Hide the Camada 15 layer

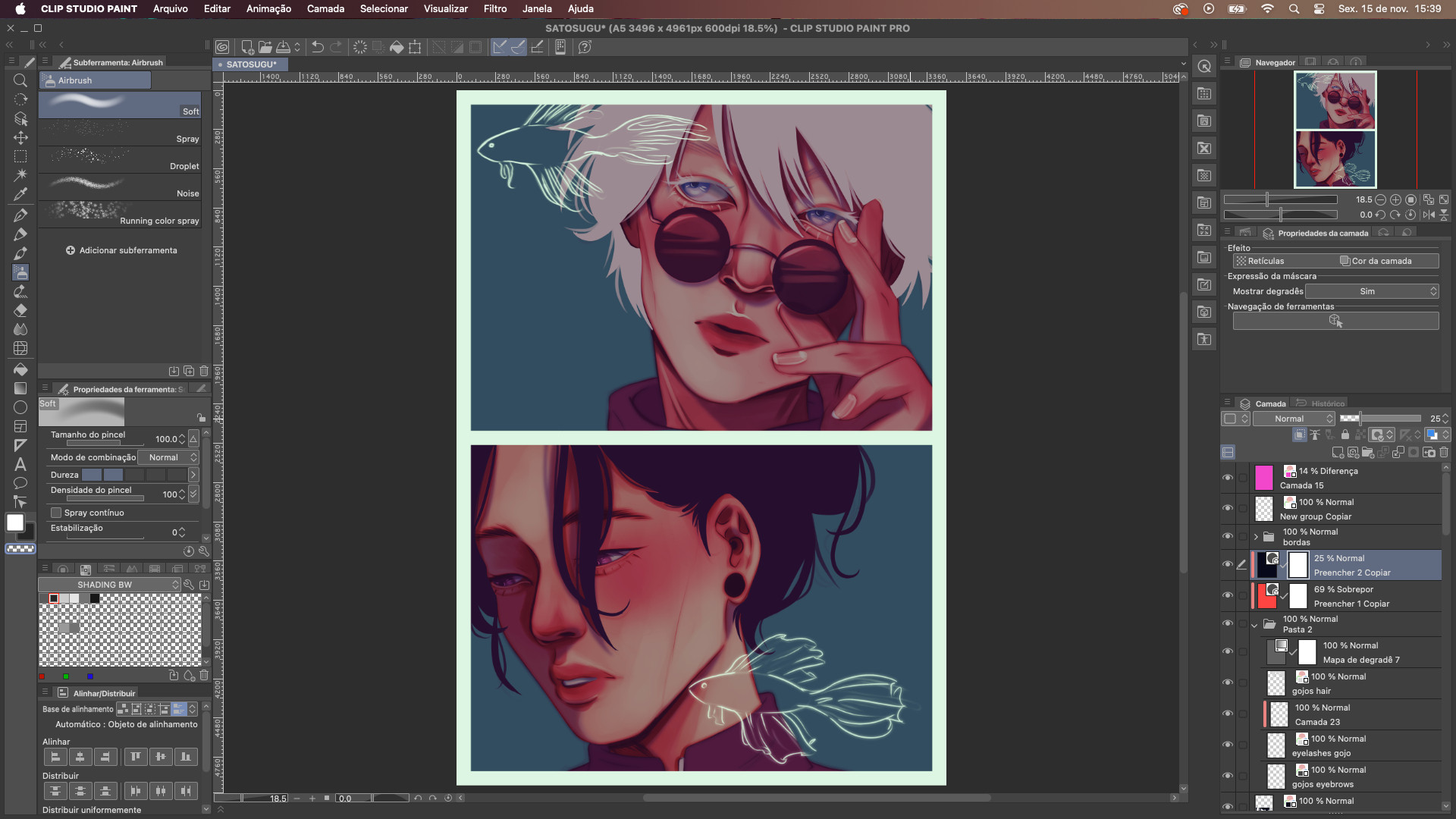(x=1228, y=478)
